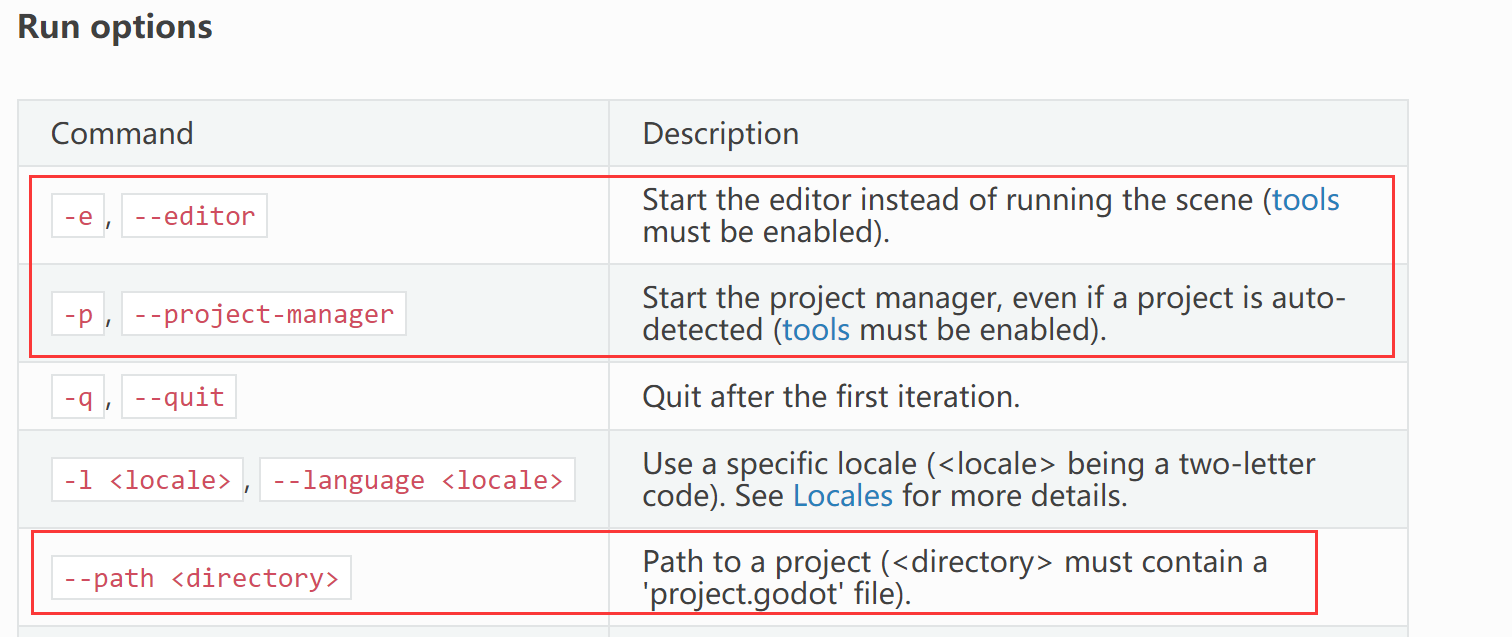The width and height of the screenshot is (1512, 637).
Task: Click the Command column header
Action: [122, 134]
